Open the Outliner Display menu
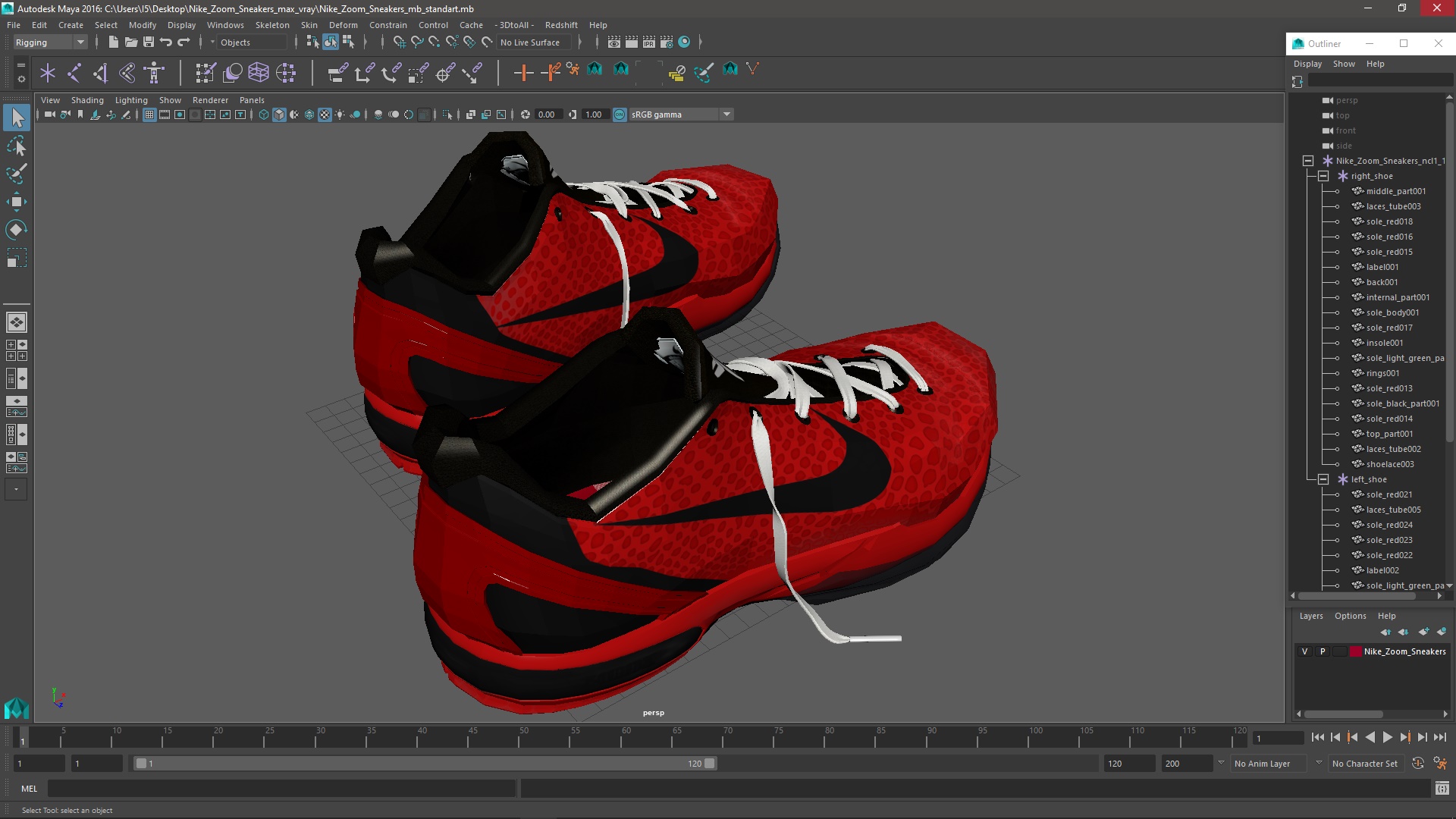 coord(1307,64)
